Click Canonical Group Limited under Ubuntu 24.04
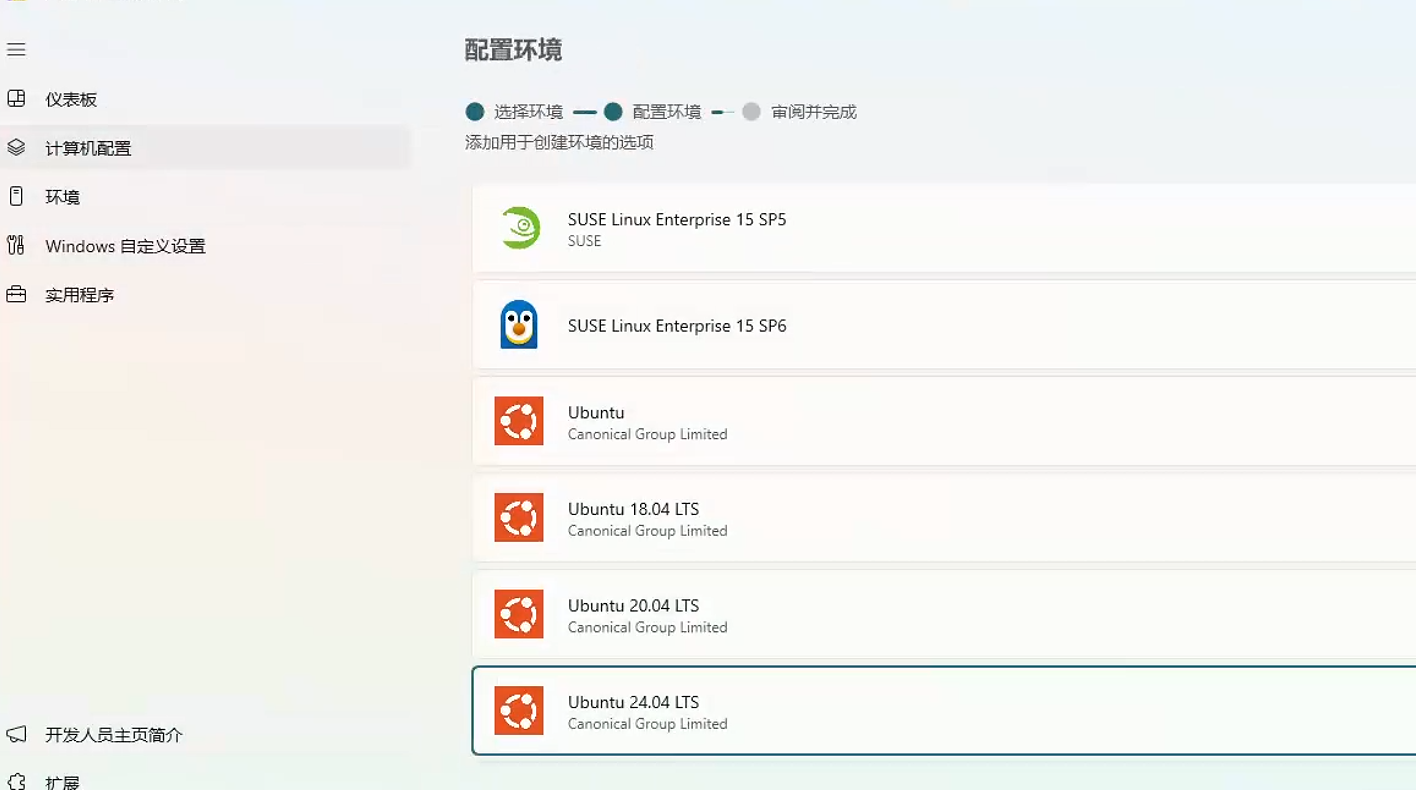1416x790 pixels. pyautogui.click(x=647, y=724)
